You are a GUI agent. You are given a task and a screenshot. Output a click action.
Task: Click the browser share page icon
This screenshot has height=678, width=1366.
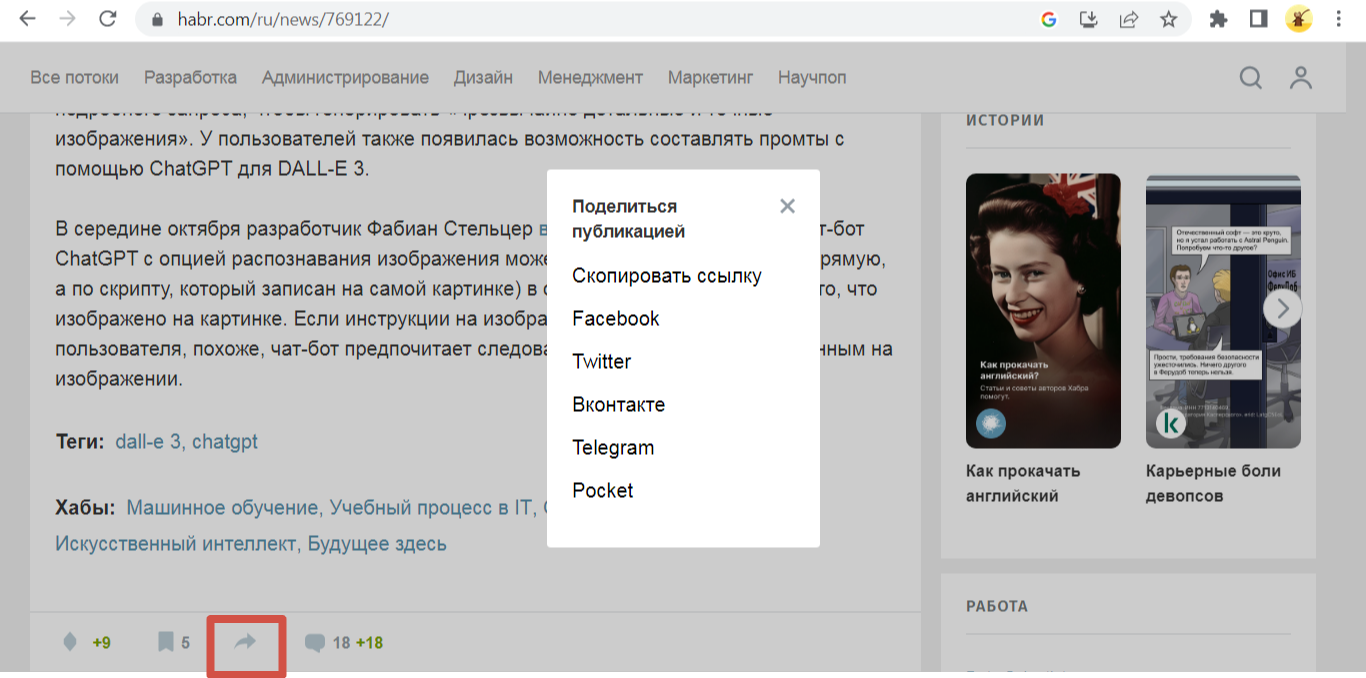[1129, 19]
